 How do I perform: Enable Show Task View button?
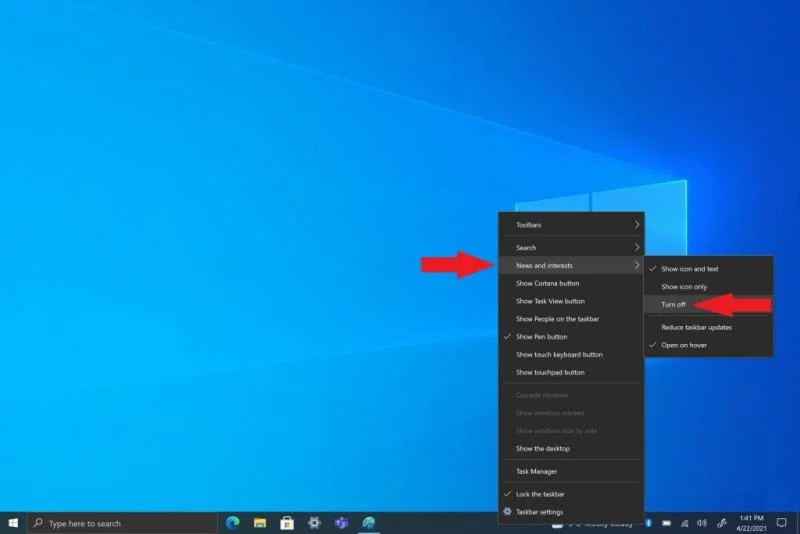pos(571,301)
